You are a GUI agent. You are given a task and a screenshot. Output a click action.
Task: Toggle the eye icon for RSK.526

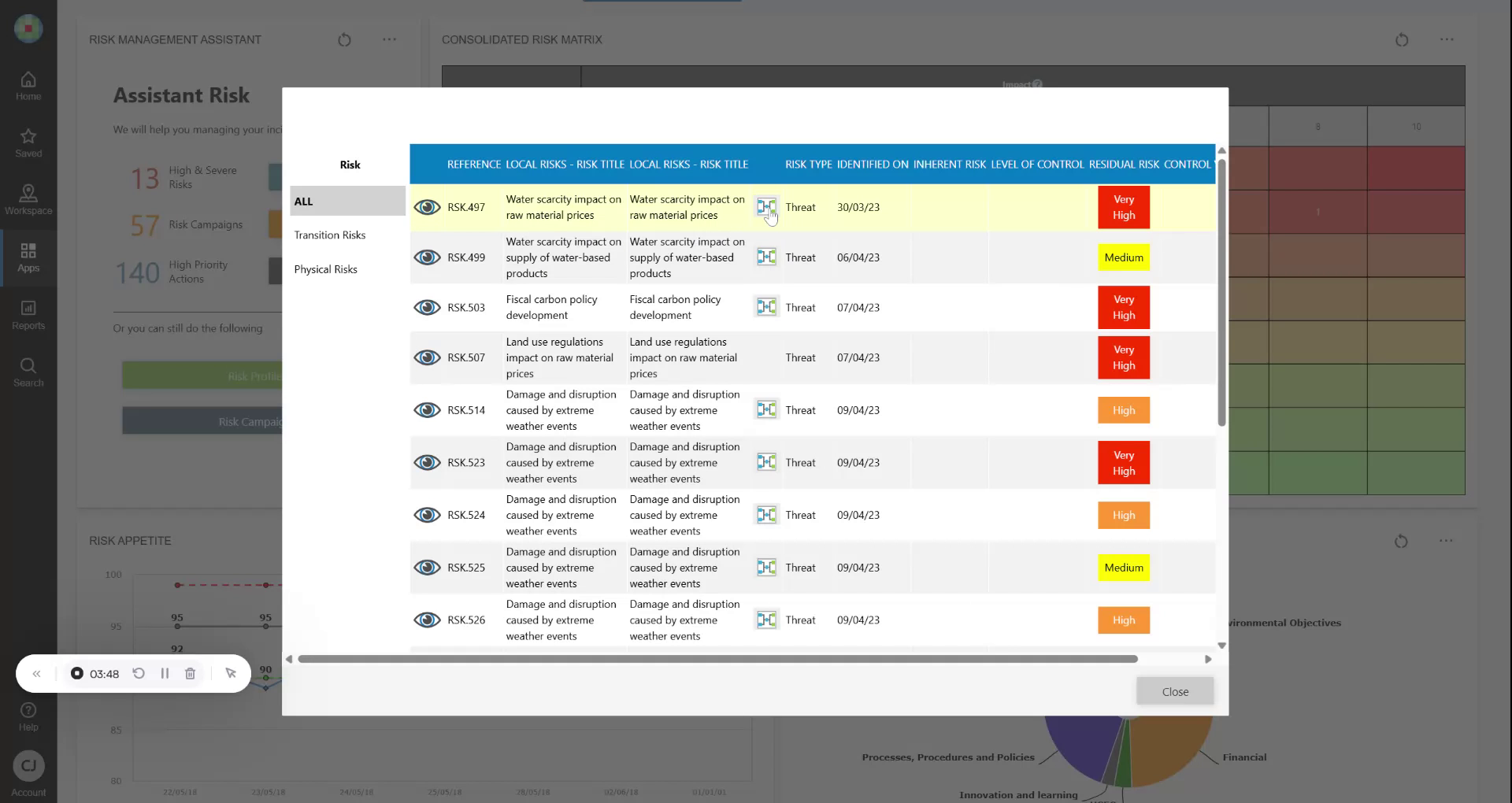428,620
